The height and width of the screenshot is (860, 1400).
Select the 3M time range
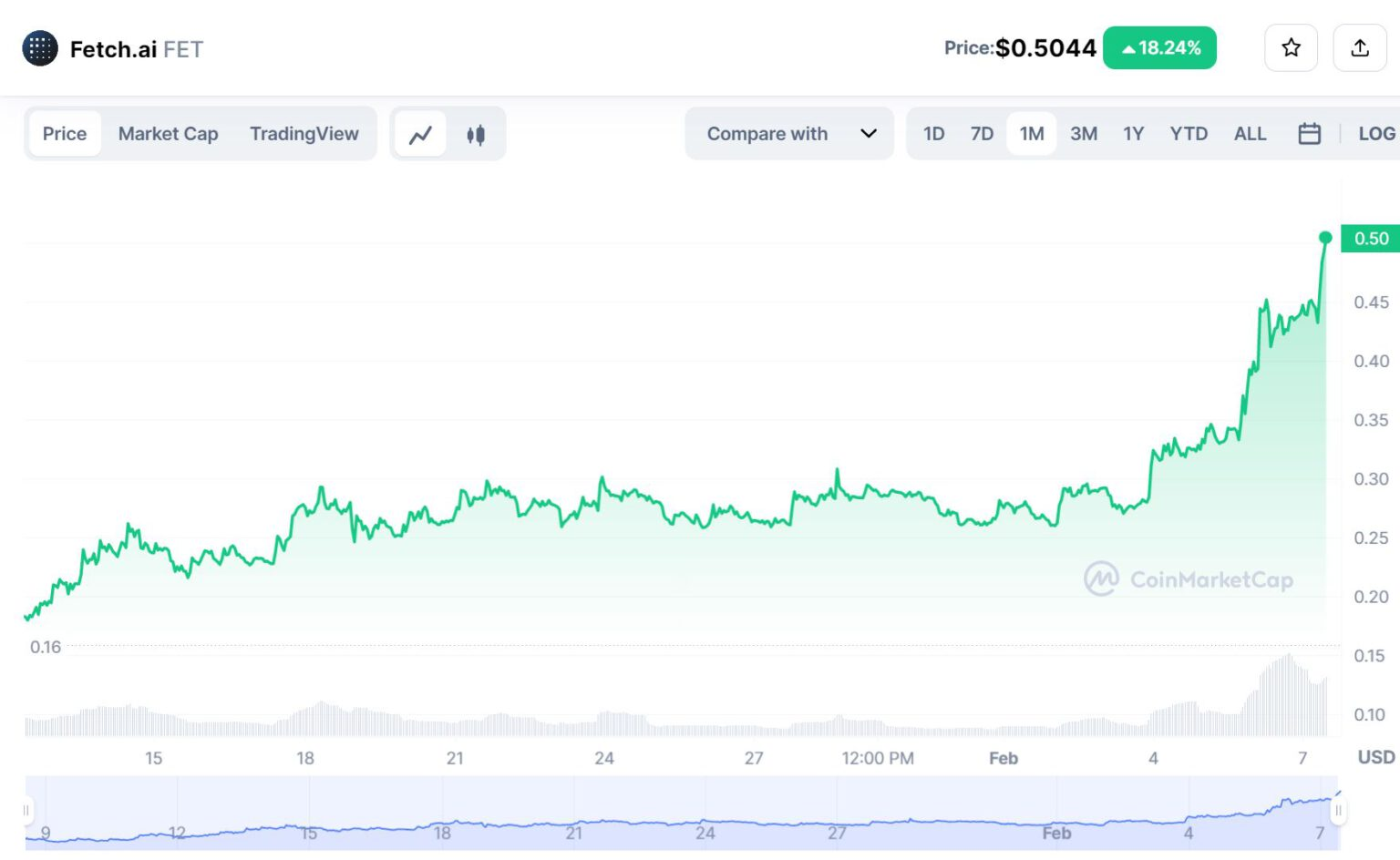click(1083, 134)
